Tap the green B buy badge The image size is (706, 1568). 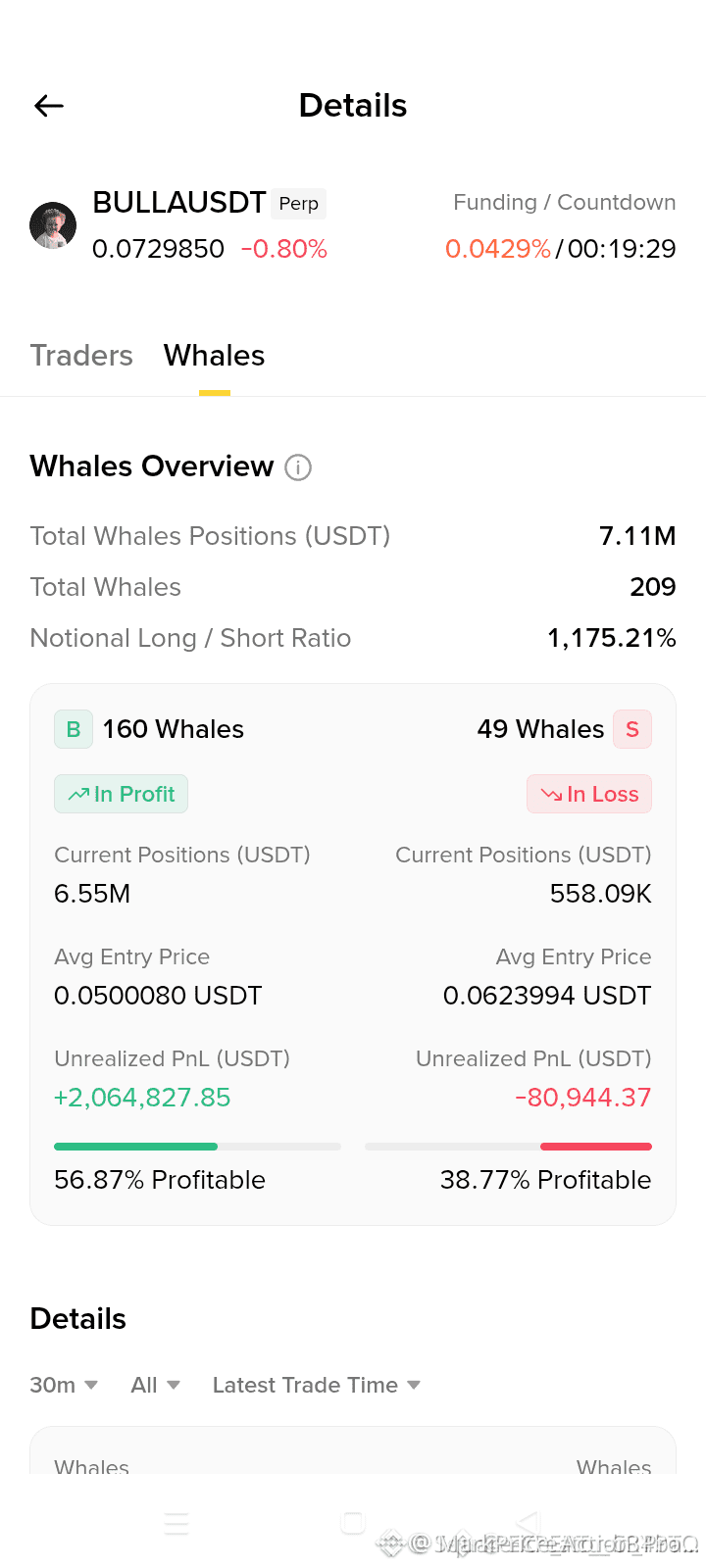tap(74, 729)
